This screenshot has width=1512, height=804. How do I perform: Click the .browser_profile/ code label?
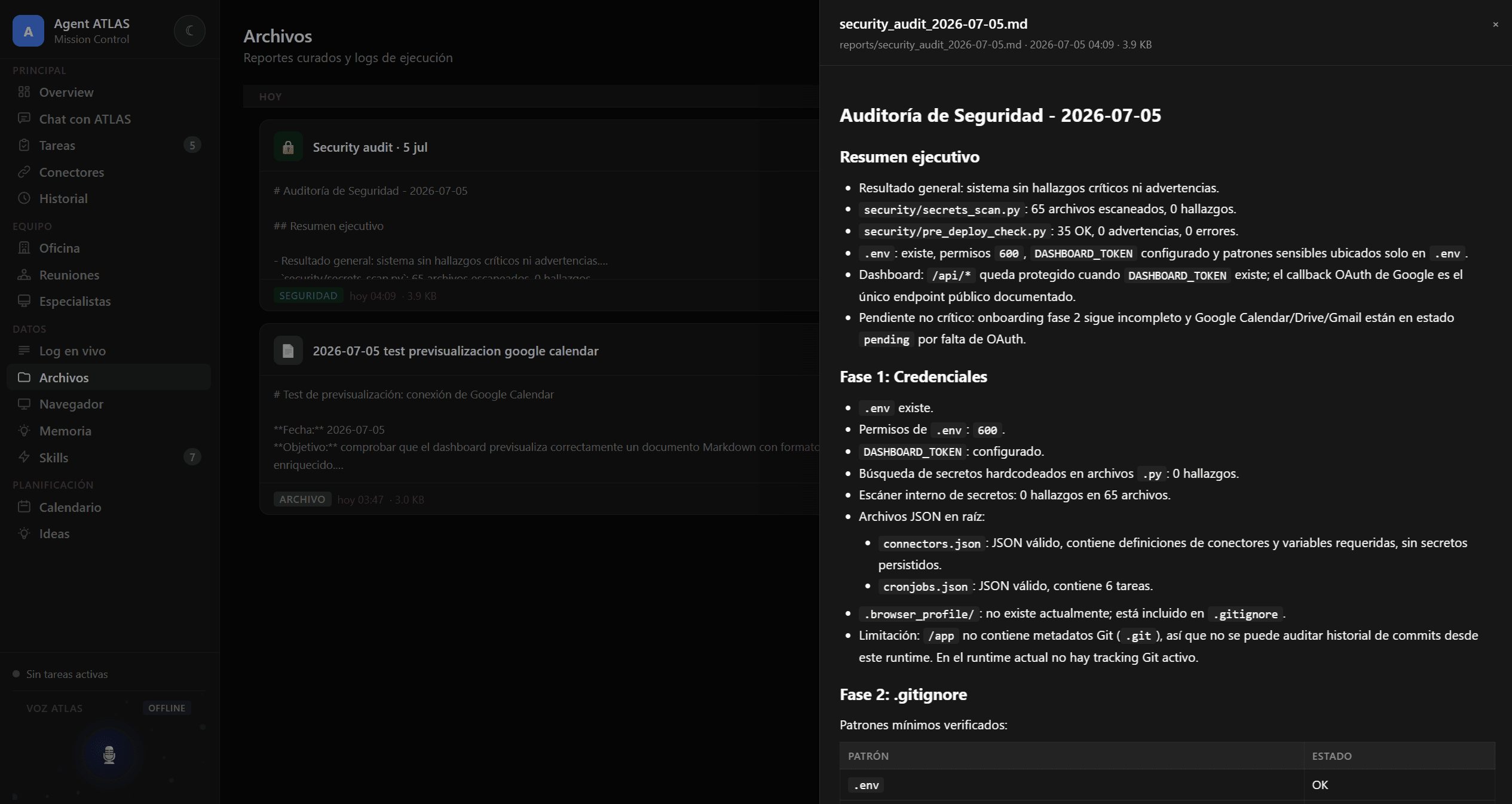tap(919, 614)
